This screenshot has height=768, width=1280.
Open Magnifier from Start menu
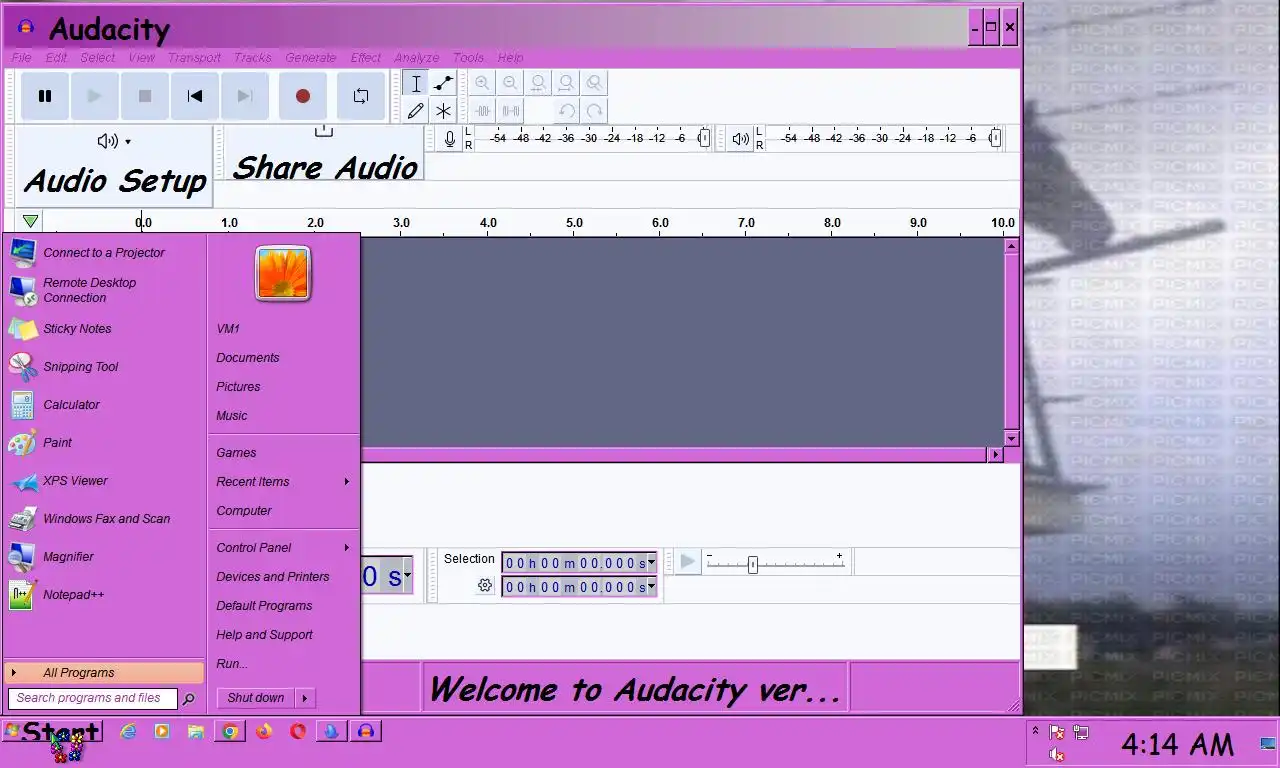click(104, 557)
